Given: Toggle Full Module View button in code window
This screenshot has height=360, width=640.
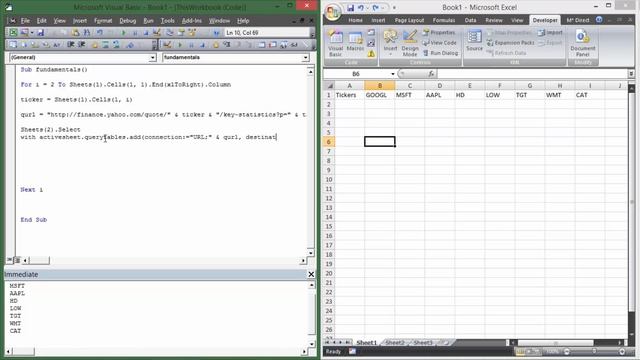Looking at the screenshot, I should 17,260.
